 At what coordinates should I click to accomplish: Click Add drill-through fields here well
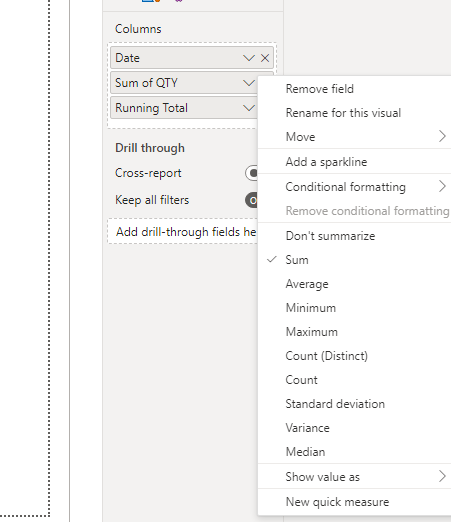click(183, 231)
